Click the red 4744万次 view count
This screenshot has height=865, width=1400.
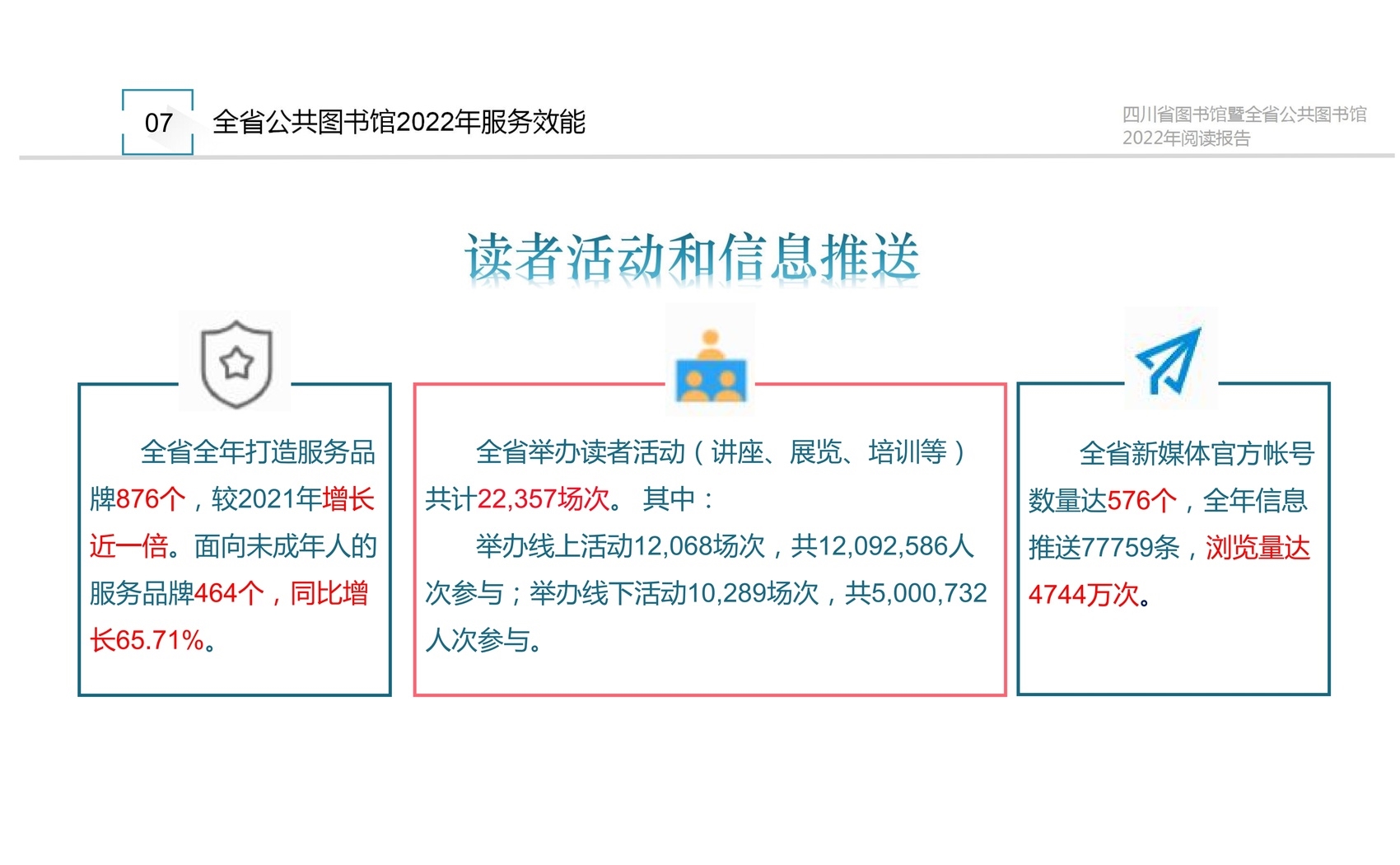click(1083, 595)
